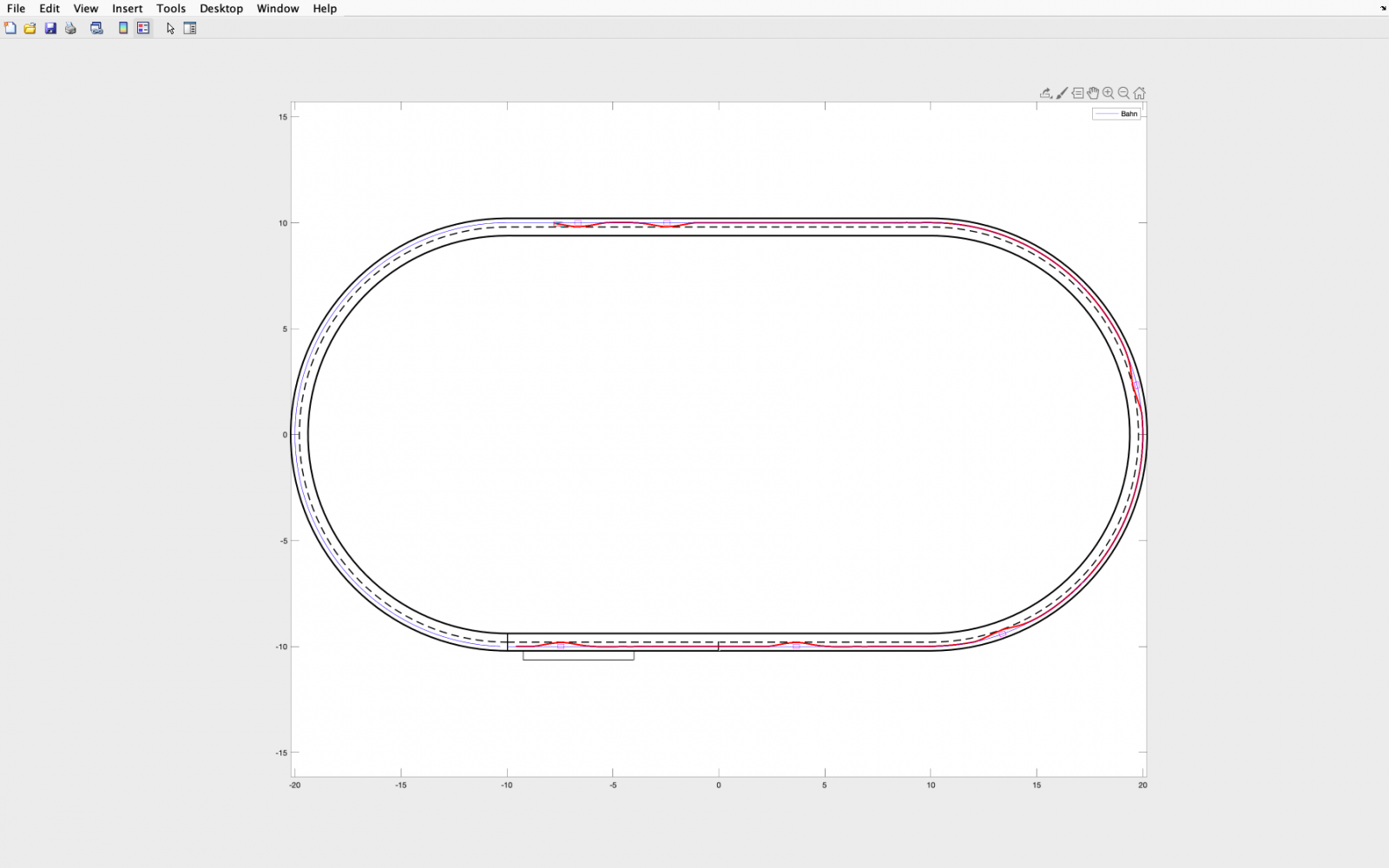Create a new figure from the toolbar
This screenshot has height=868, width=1389.
tap(10, 29)
